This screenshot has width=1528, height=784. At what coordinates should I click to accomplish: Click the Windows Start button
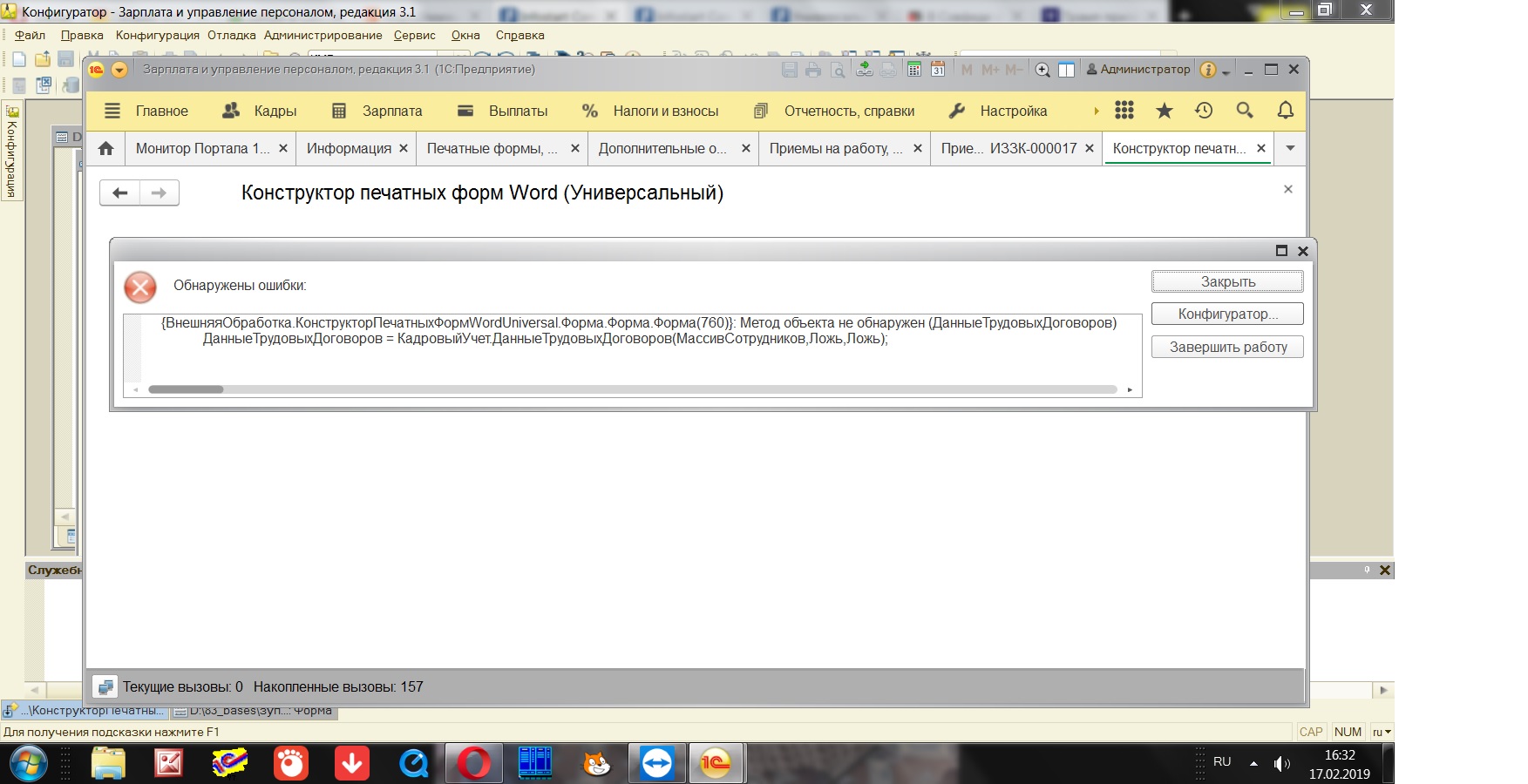coord(28,764)
